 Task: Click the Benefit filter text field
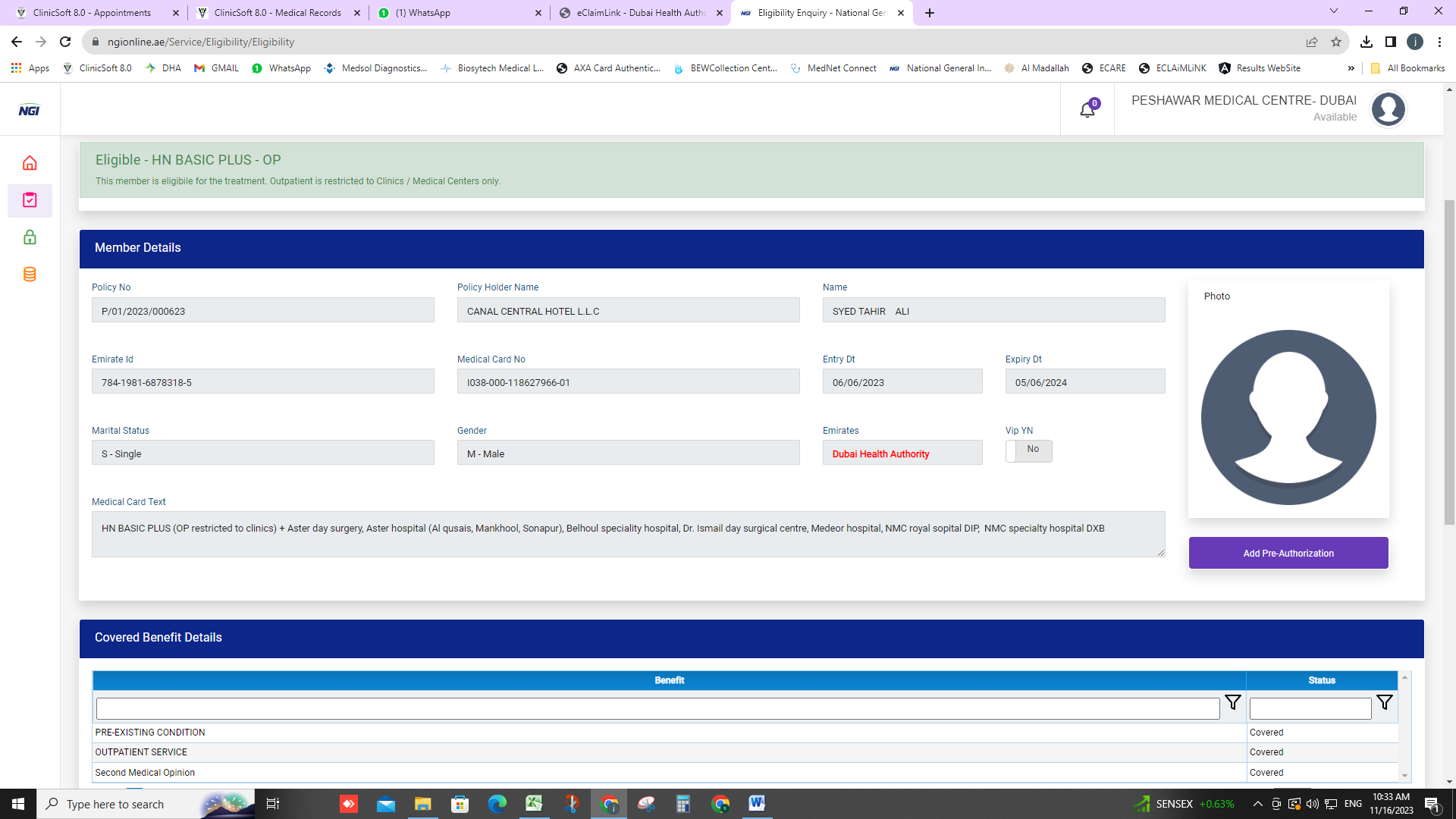click(657, 708)
